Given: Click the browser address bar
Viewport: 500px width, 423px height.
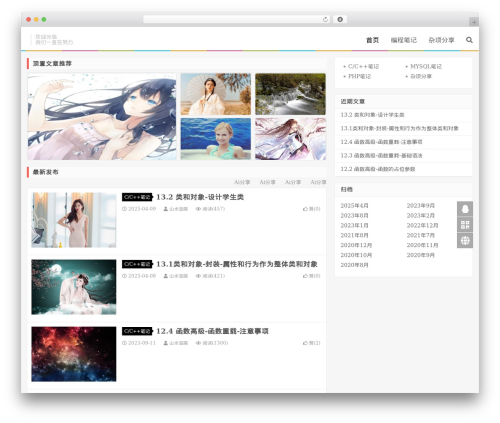Looking at the screenshot, I should 236,19.
